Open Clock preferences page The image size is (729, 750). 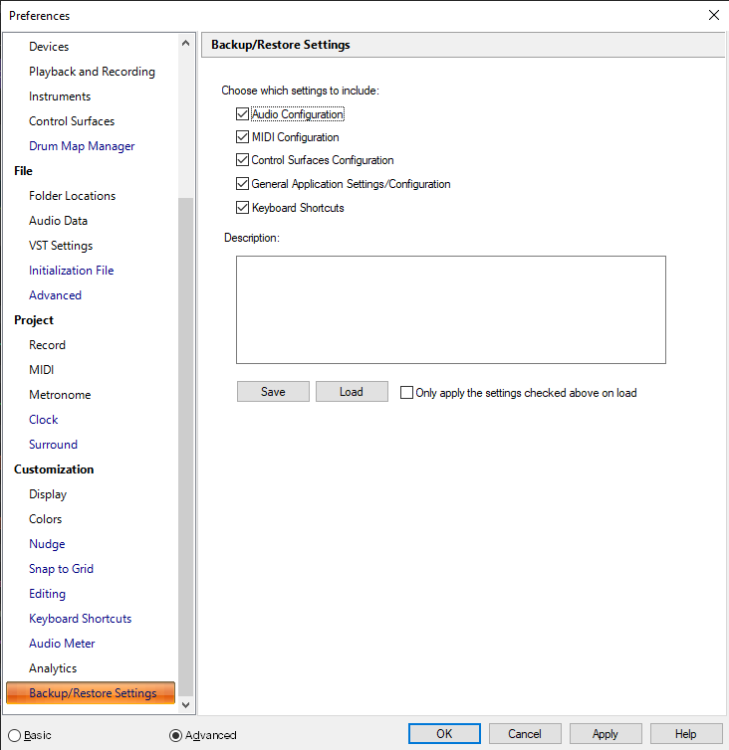coord(44,419)
